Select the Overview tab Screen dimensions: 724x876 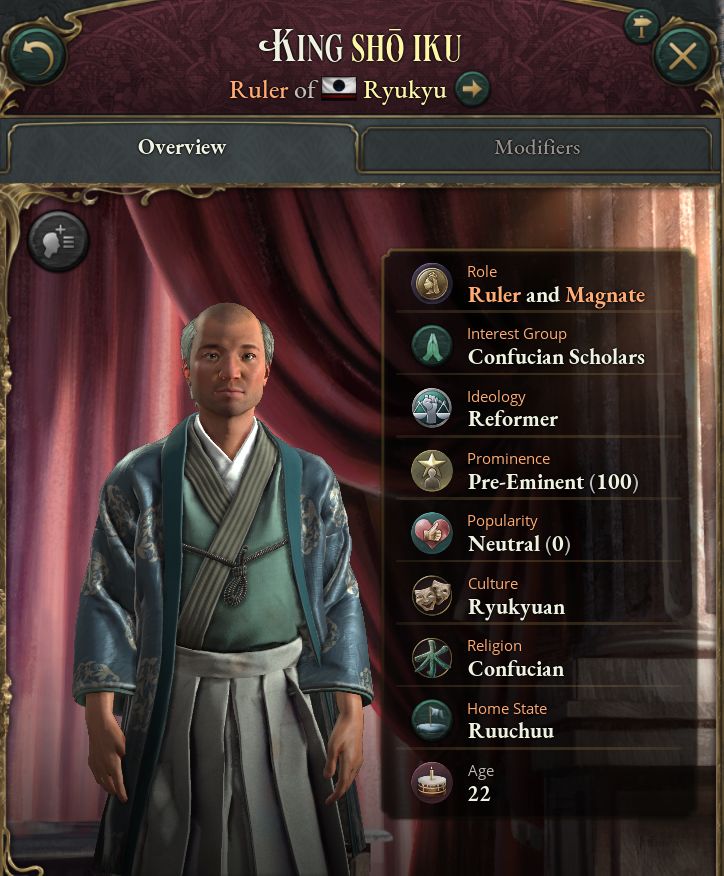coord(182,147)
